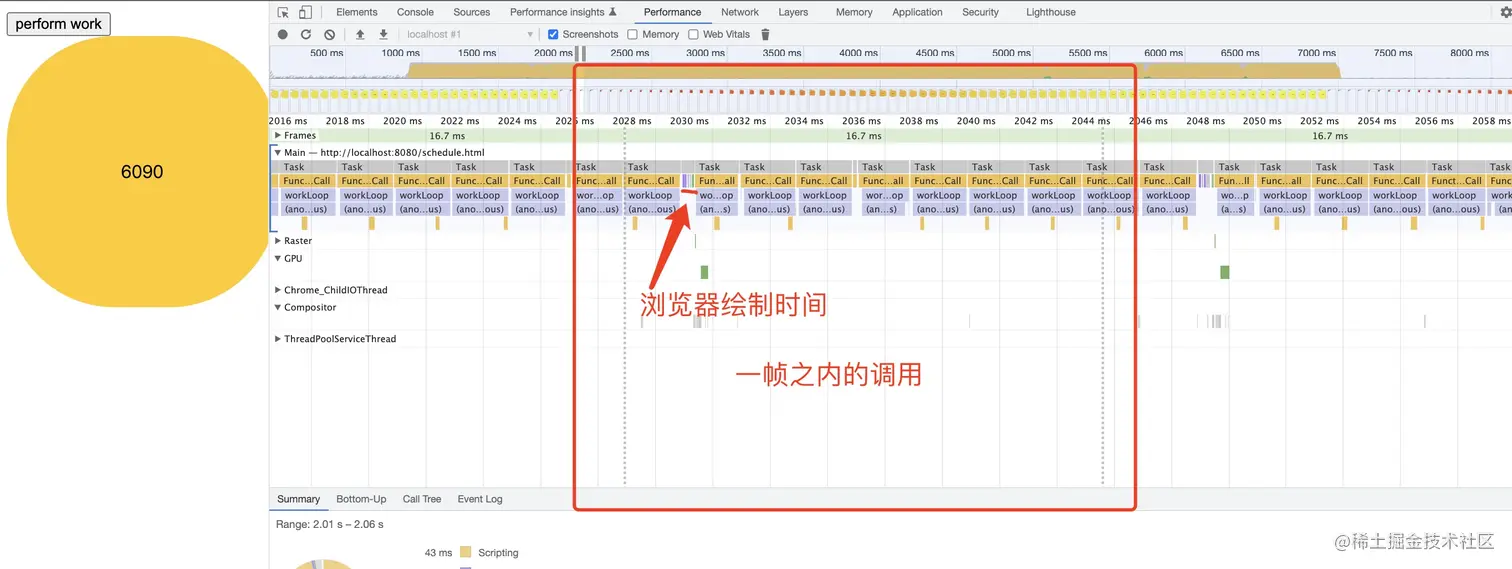Select the truncated wo...p flame chart entry
The width and height of the screenshot is (1512, 569).
click(x=1234, y=196)
